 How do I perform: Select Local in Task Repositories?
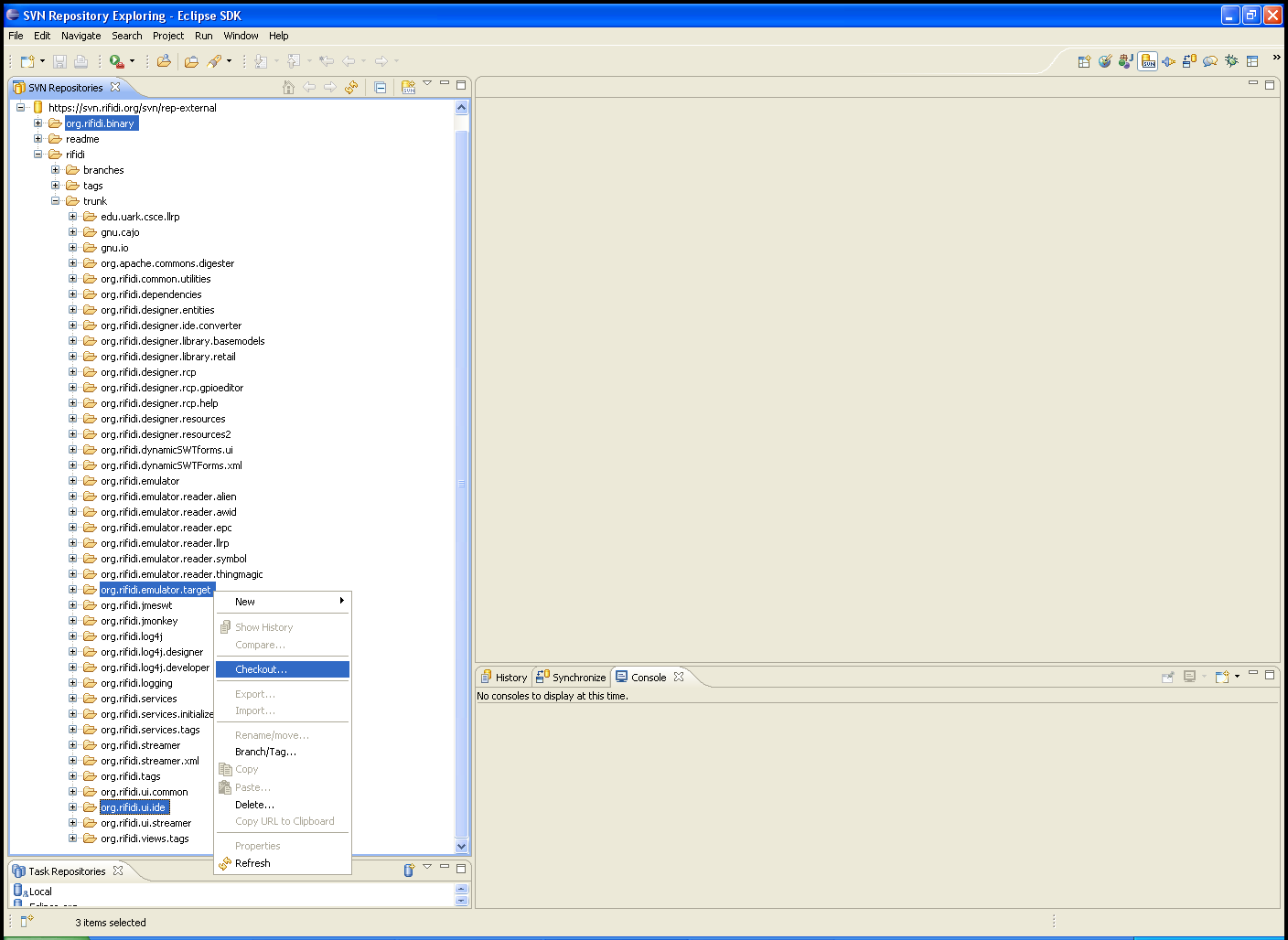pos(40,892)
